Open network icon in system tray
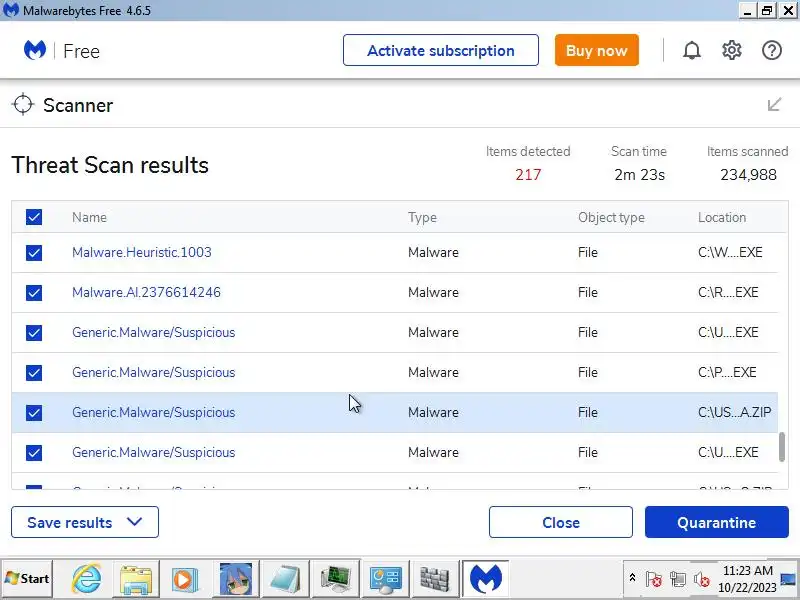This screenshot has width=800, height=600. 678,579
